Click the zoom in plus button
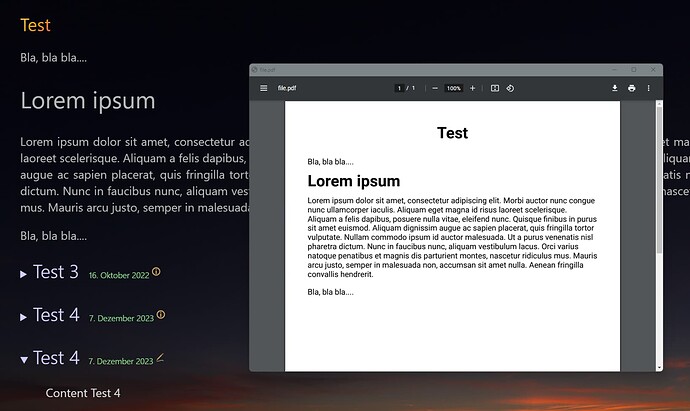Viewport: 690px width, 411px height. pyautogui.click(x=473, y=88)
